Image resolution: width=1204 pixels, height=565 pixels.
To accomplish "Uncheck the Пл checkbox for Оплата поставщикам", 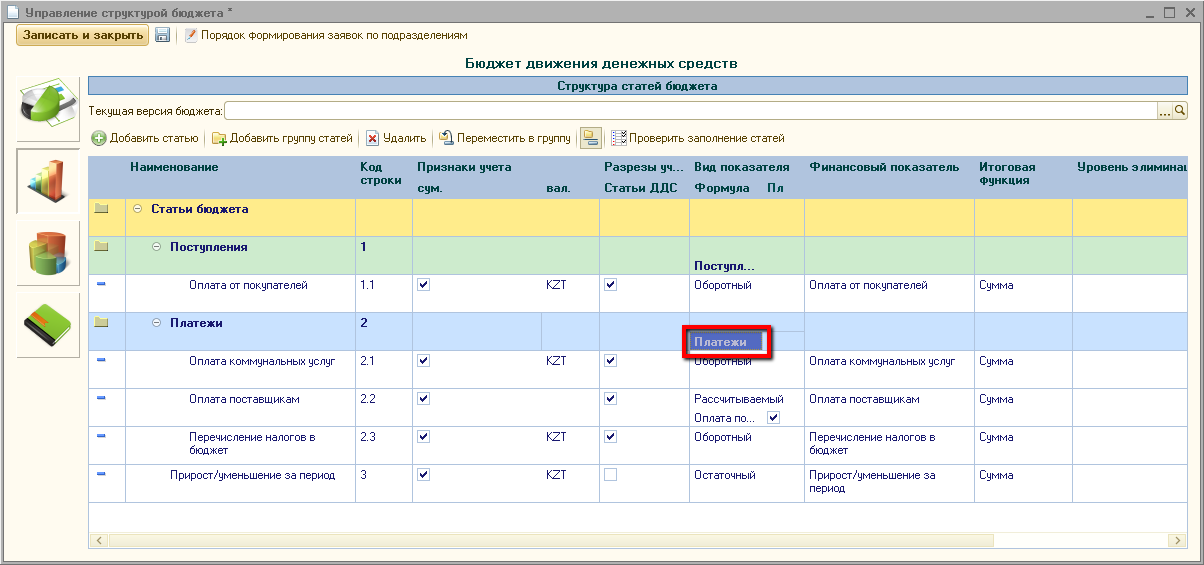I will pyautogui.click(x=772, y=418).
